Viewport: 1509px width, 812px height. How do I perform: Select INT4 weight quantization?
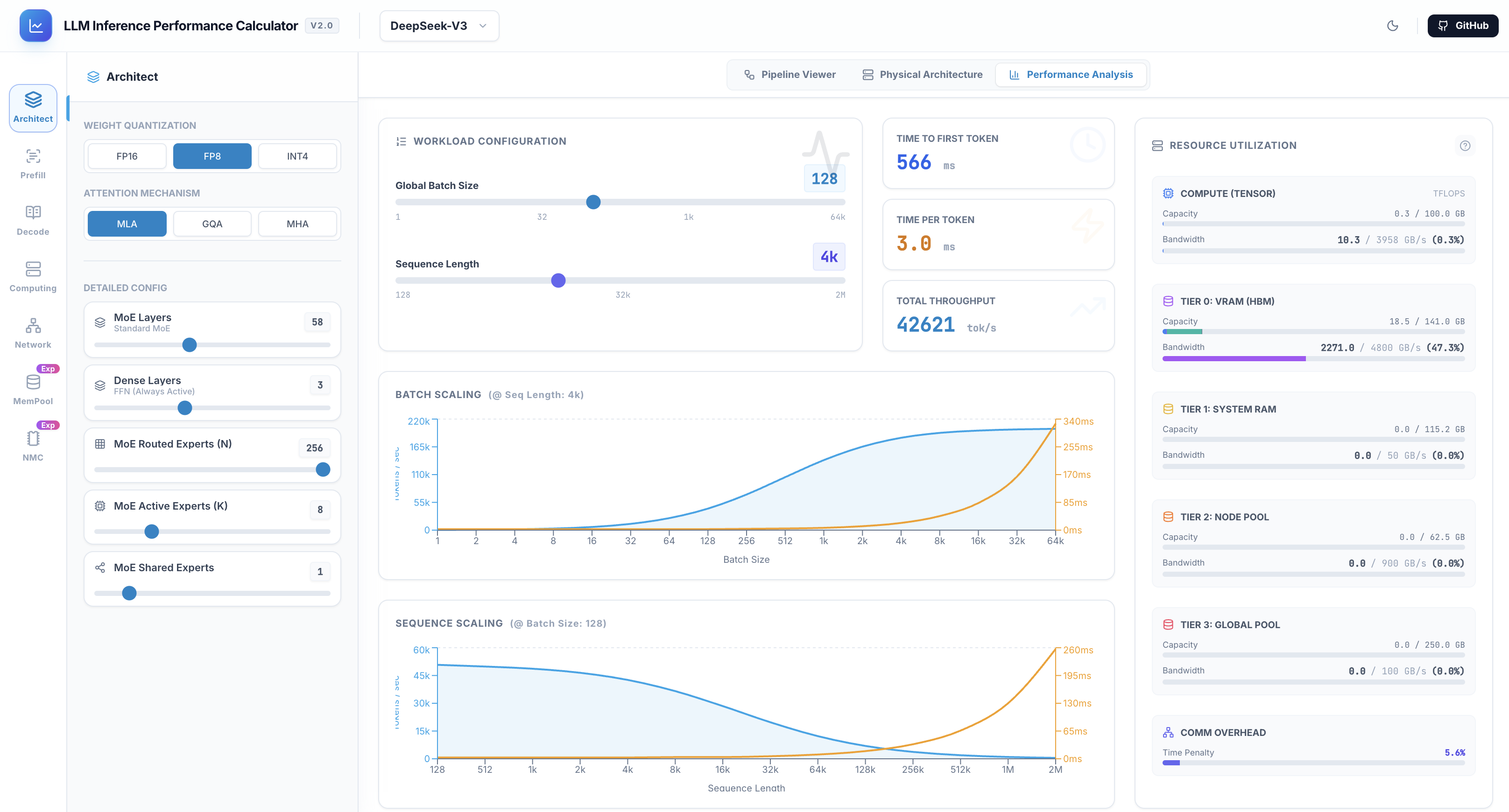[297, 156]
